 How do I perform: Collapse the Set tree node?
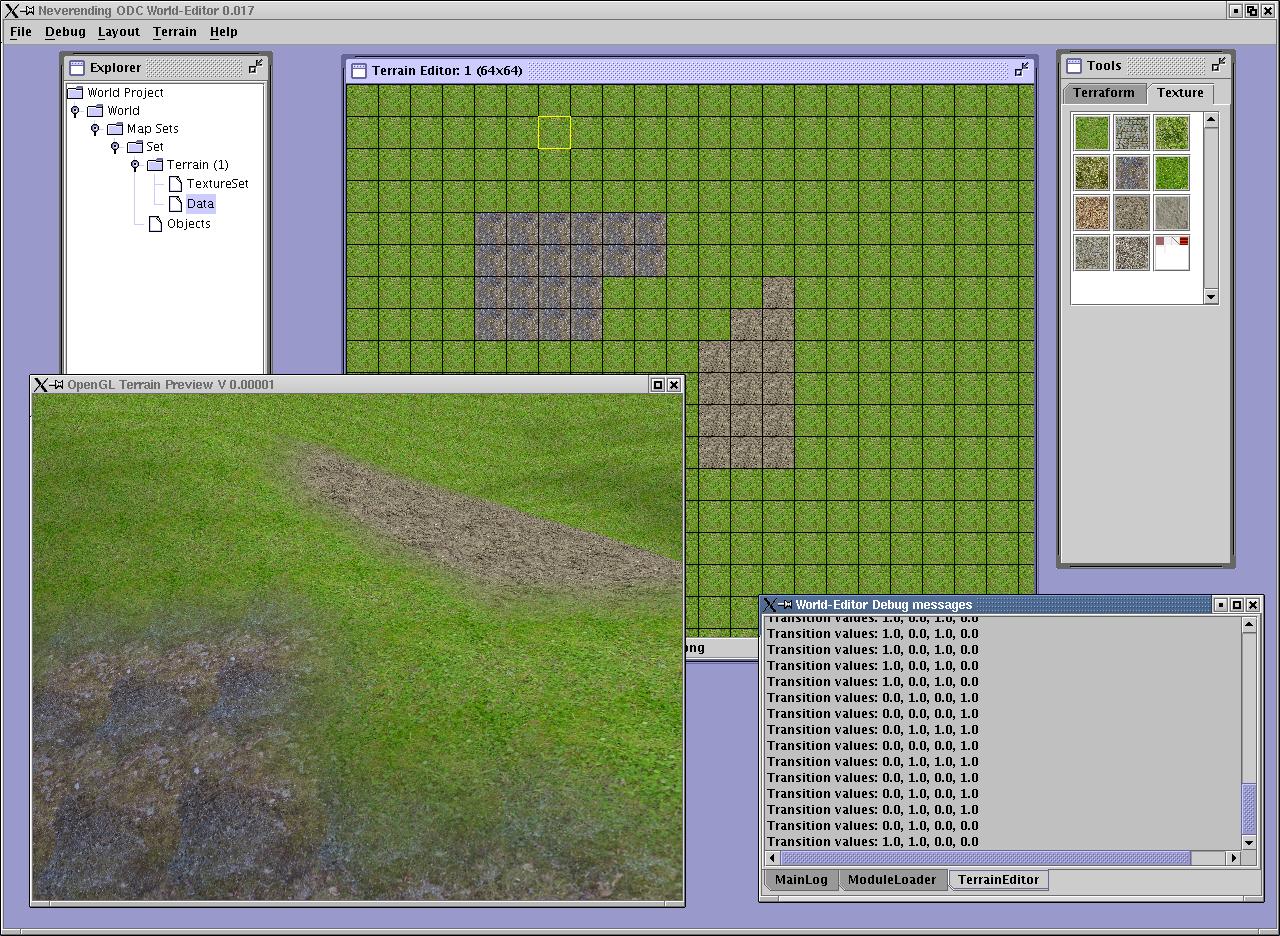click(x=115, y=147)
